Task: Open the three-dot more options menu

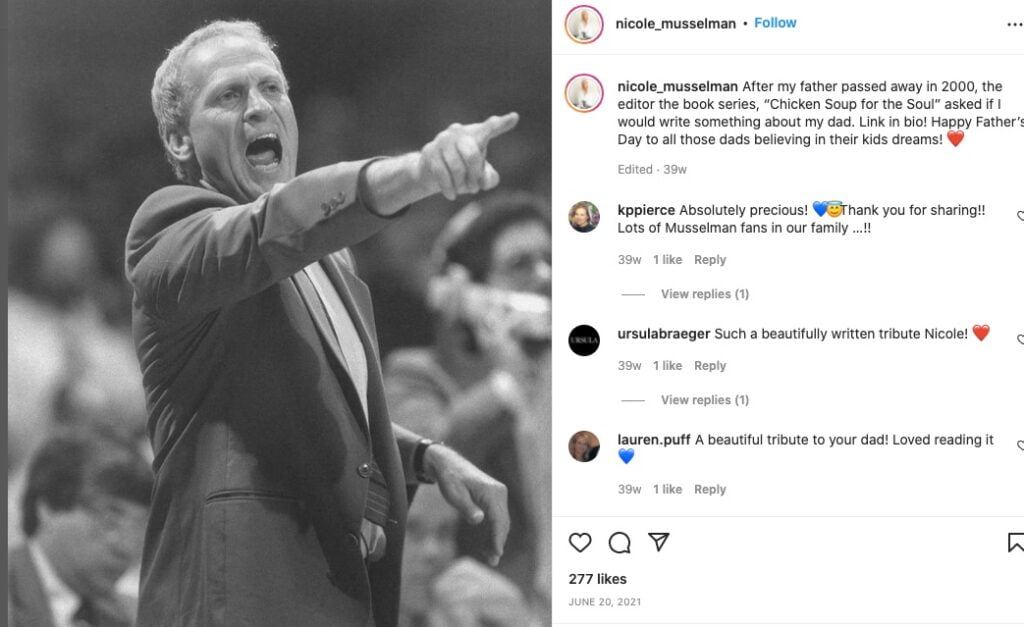Action: point(1014,25)
